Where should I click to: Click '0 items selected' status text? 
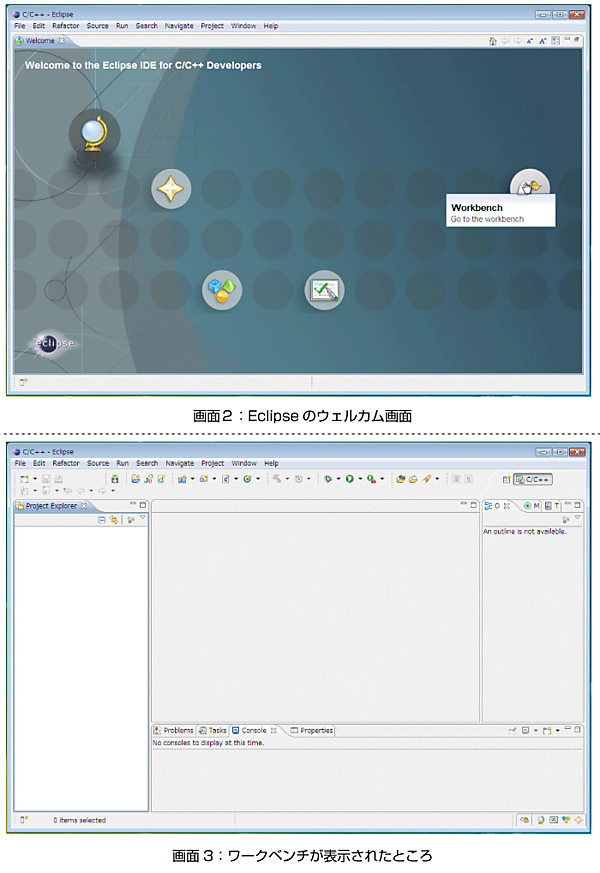tap(80, 820)
